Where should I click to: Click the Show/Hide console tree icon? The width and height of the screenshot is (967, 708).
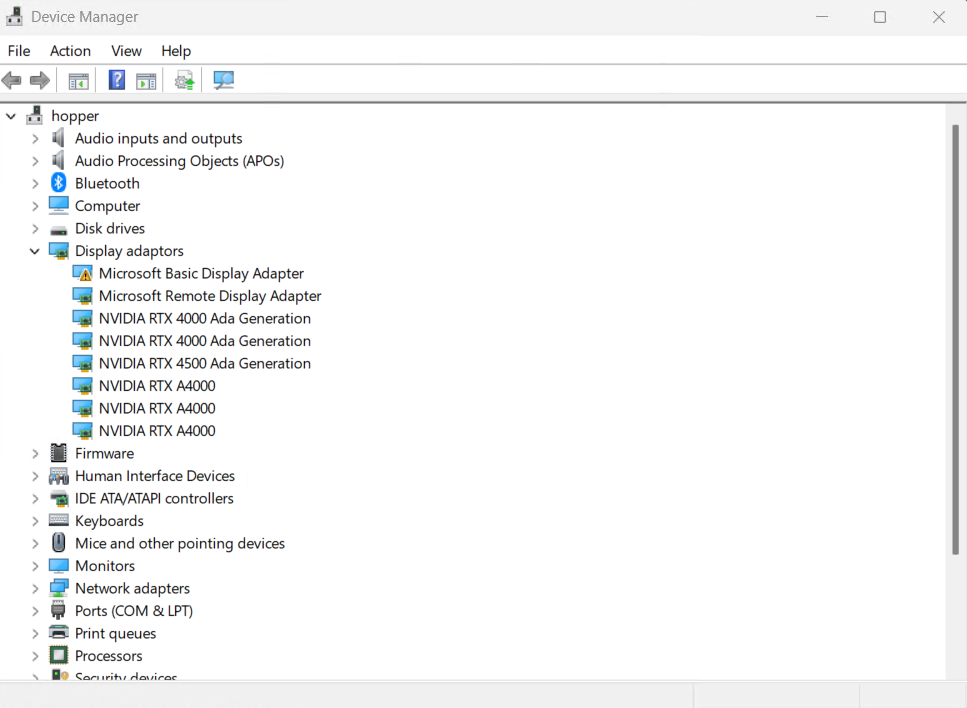pyautogui.click(x=78, y=80)
